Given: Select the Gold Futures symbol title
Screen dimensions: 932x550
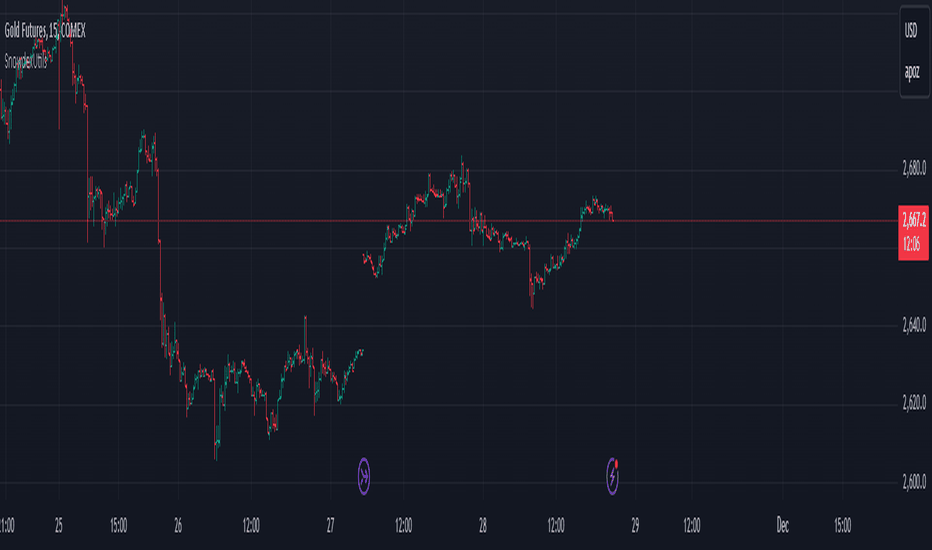Looking at the screenshot, I should pyautogui.click(x=45, y=31).
